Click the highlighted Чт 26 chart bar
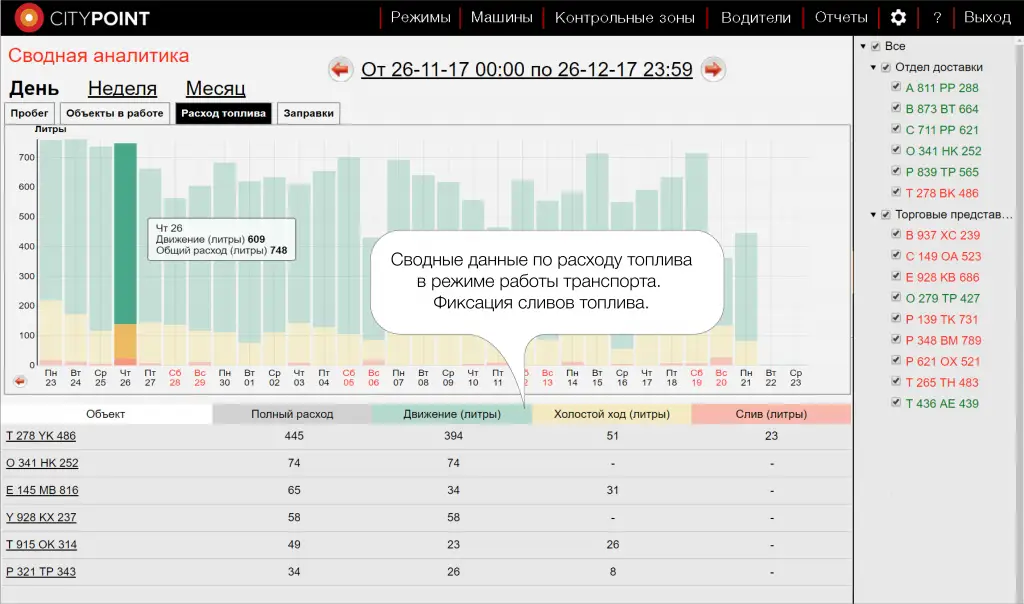The image size is (1024, 604). click(125, 250)
